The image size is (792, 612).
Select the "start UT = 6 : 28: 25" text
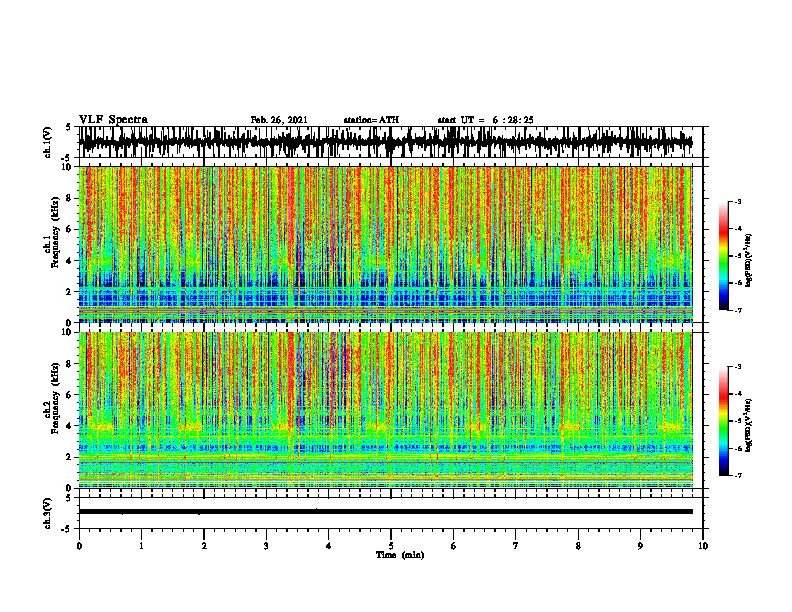point(485,120)
